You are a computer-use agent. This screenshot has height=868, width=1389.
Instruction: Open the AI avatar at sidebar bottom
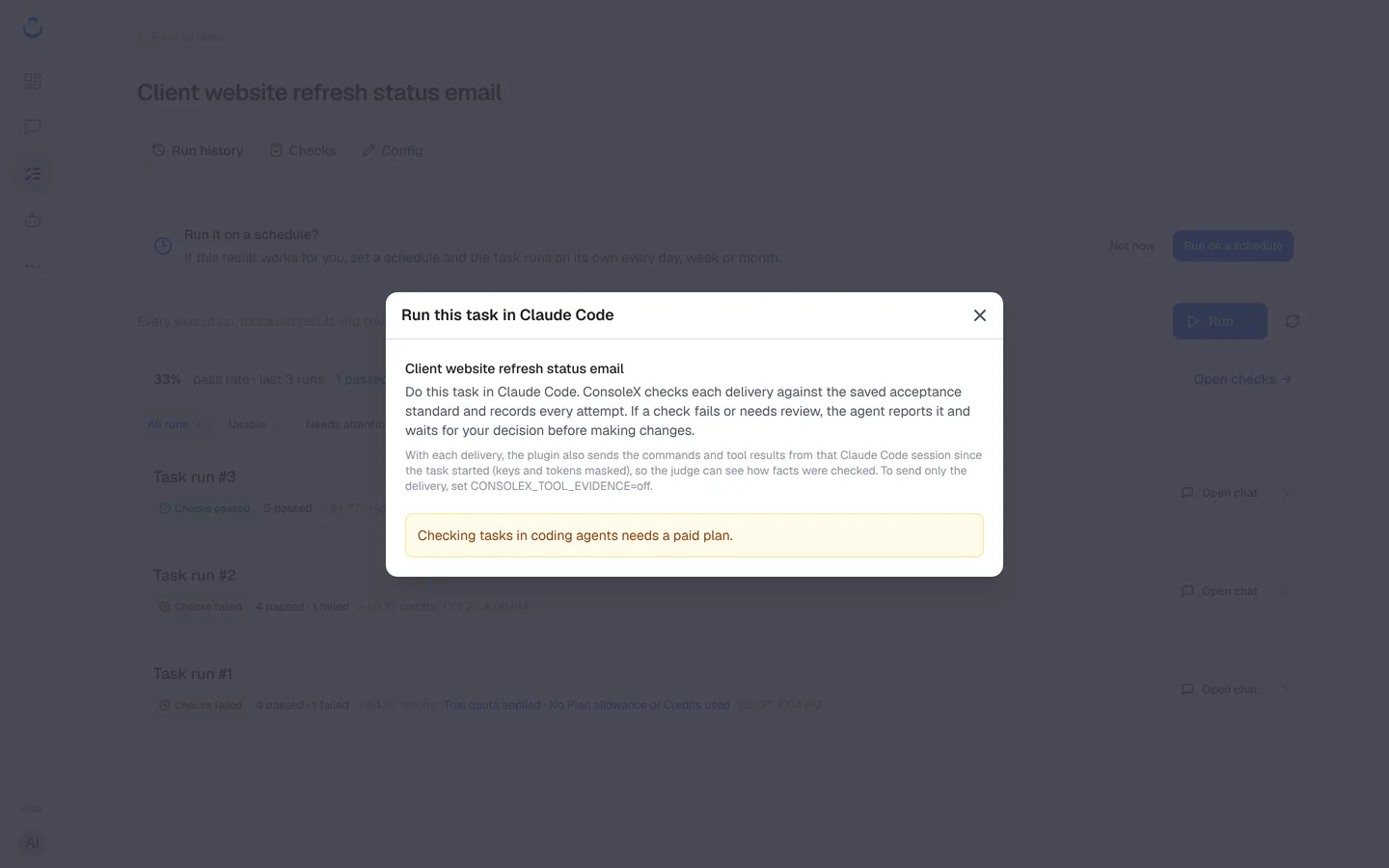(x=32, y=843)
